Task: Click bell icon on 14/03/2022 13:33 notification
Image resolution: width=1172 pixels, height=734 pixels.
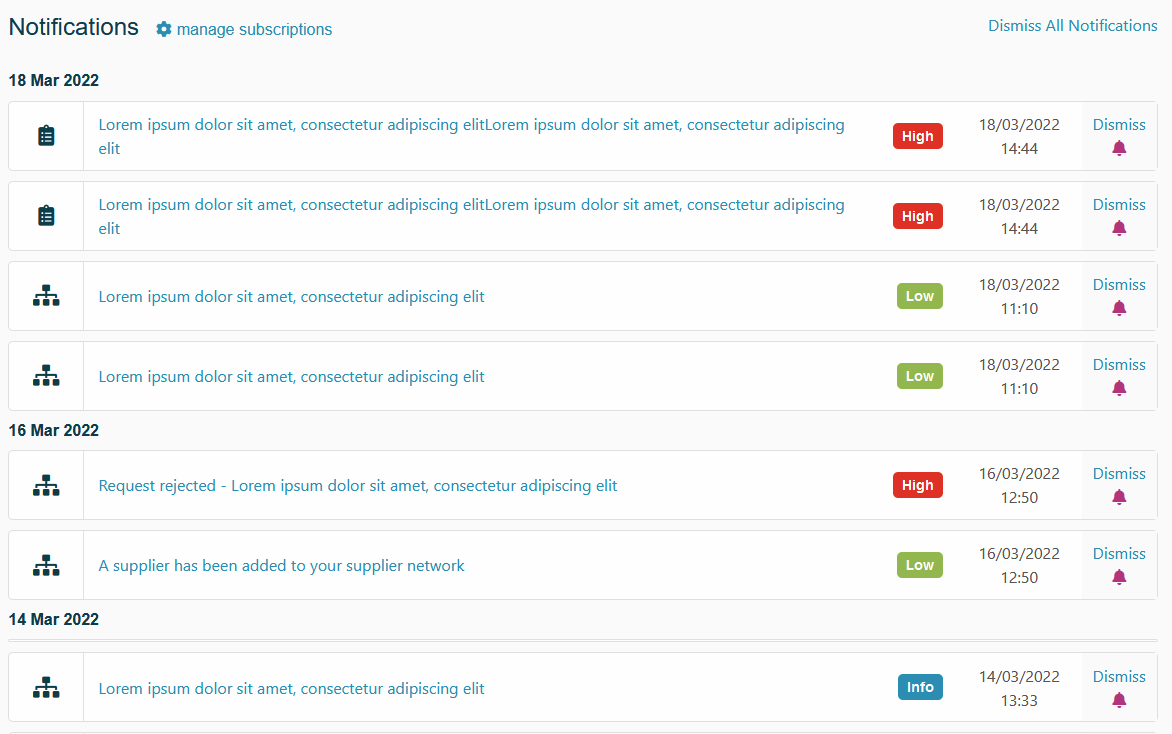Action: 1119,700
